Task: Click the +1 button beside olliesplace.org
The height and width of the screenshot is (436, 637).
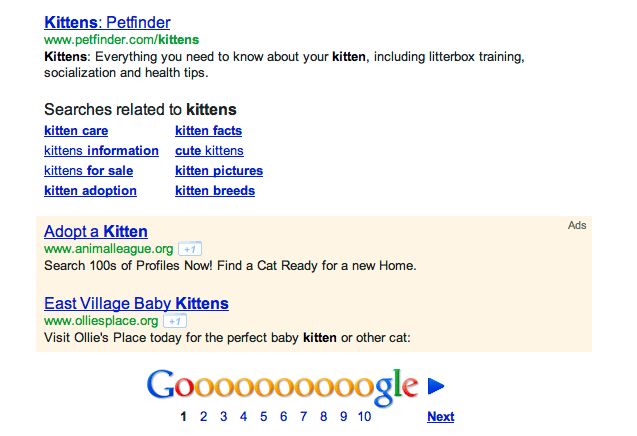Action: pos(174,321)
